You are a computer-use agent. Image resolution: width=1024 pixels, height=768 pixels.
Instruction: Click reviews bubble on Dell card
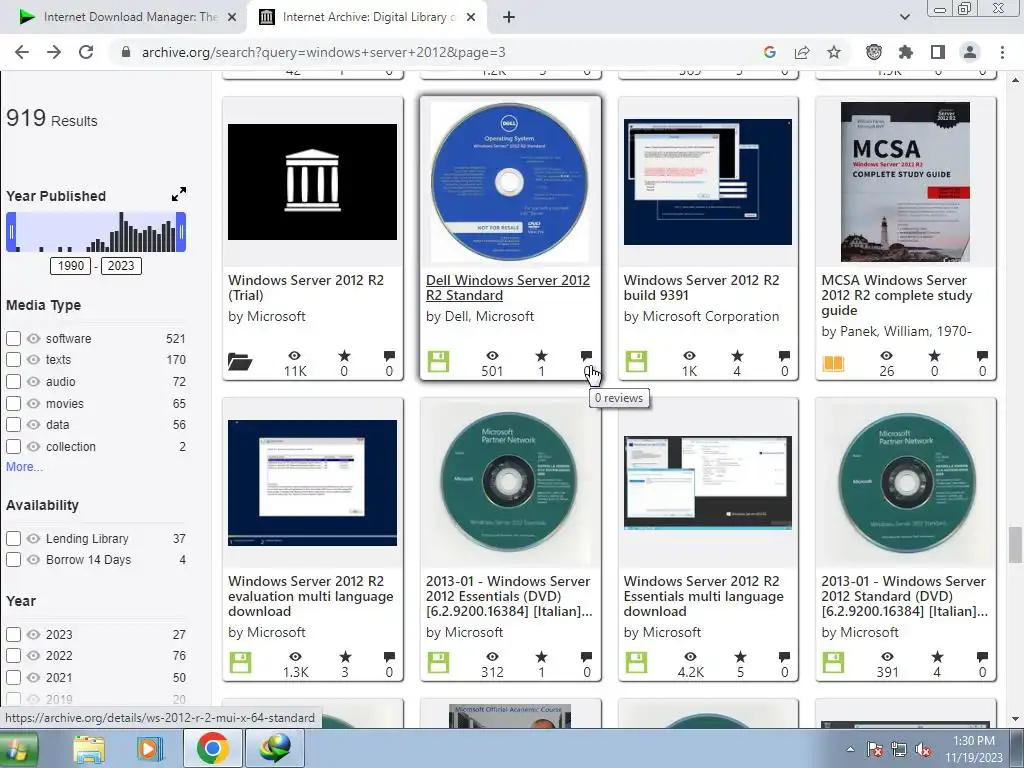pos(586,356)
